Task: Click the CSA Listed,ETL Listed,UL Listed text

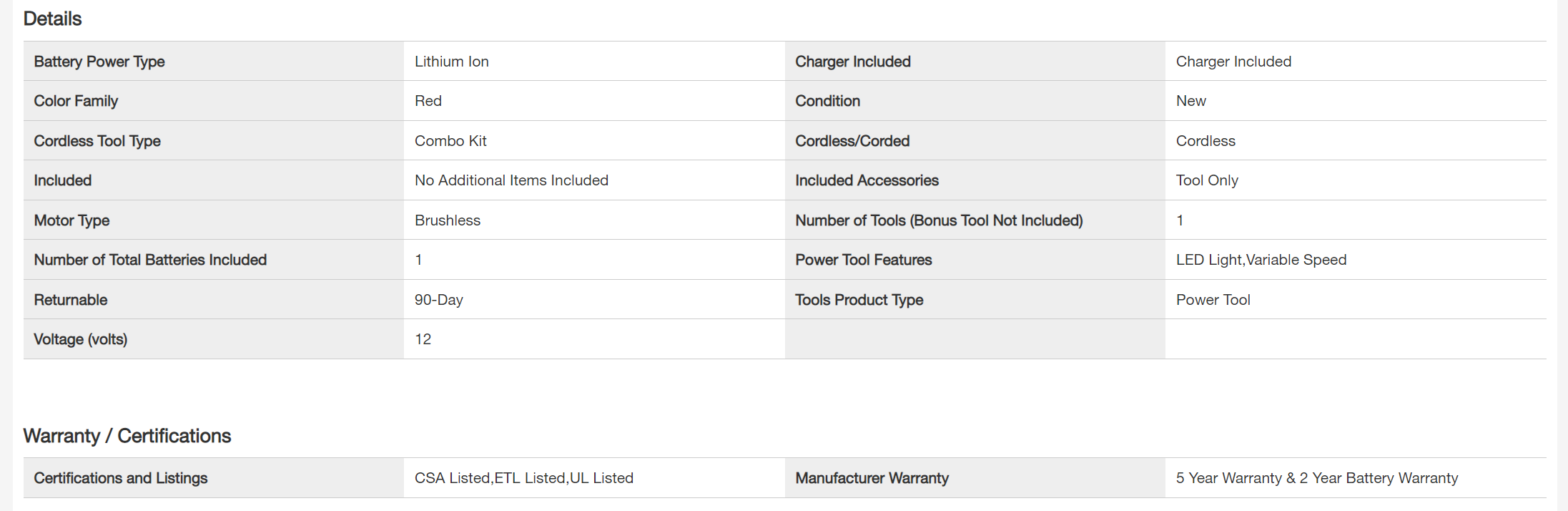Action: [523, 478]
